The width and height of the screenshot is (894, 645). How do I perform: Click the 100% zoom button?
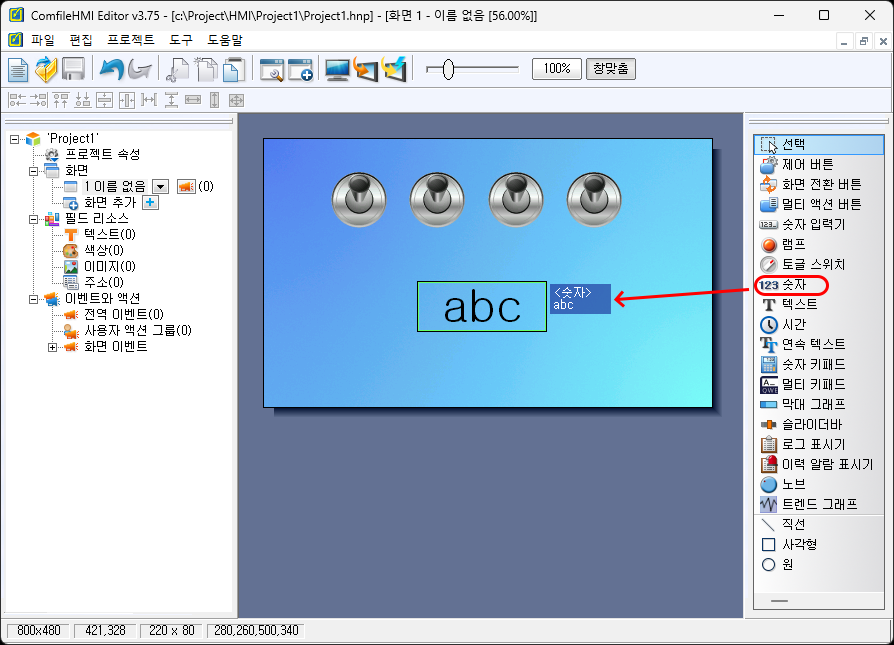557,69
